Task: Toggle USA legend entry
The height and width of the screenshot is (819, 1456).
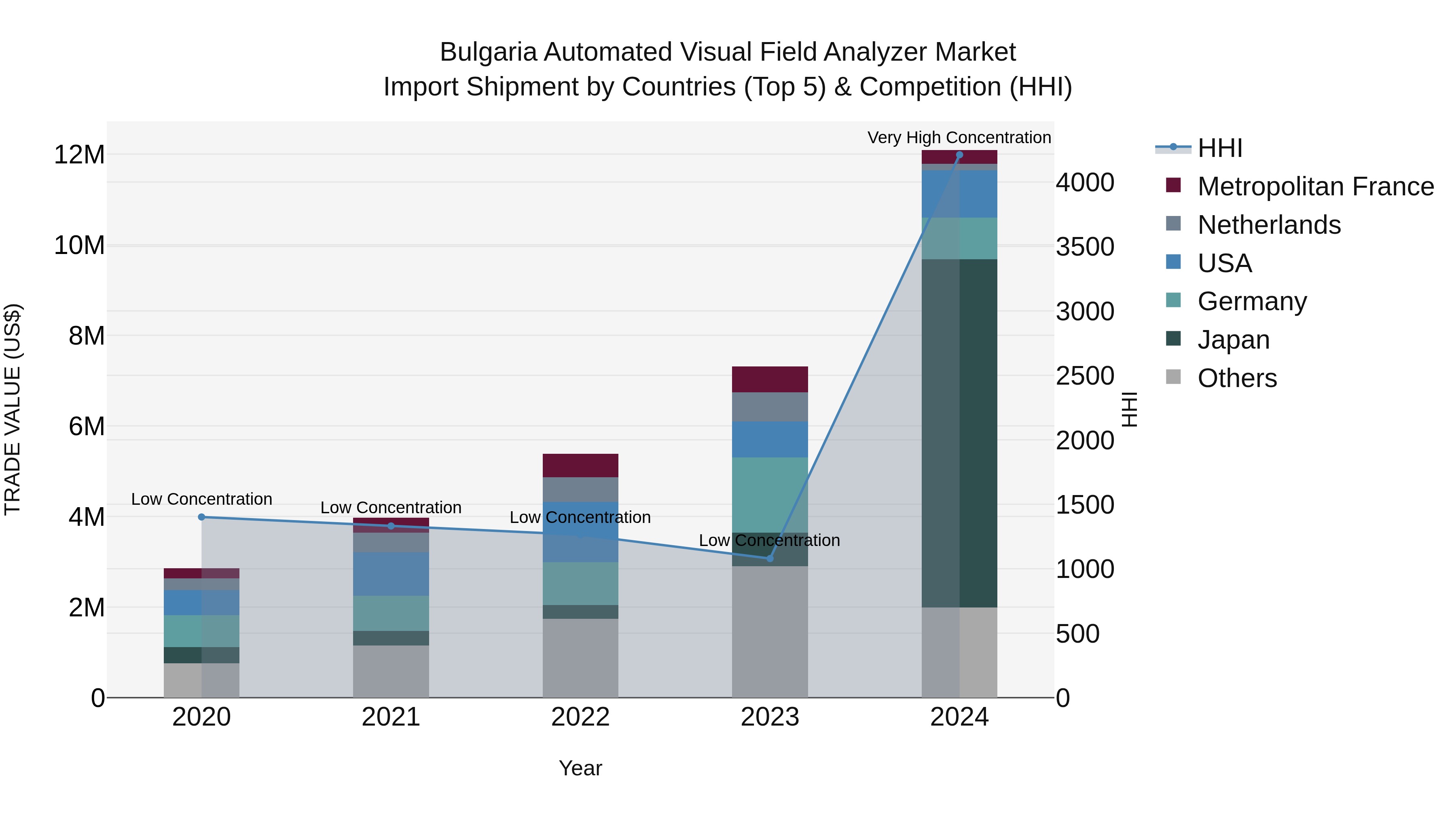Action: tap(1208, 263)
